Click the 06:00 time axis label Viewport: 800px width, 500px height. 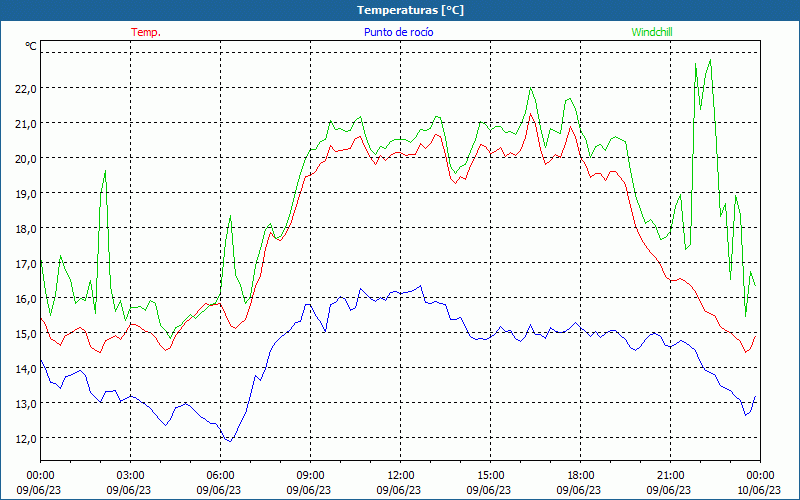click(x=220, y=476)
